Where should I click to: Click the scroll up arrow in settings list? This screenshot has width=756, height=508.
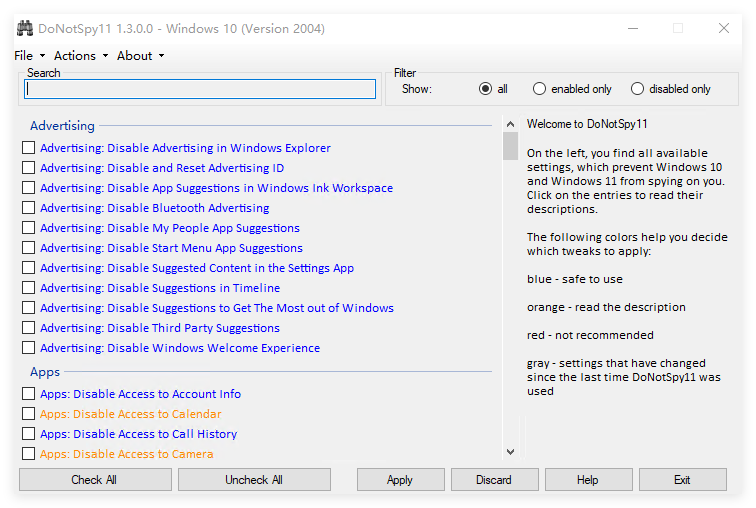510,124
